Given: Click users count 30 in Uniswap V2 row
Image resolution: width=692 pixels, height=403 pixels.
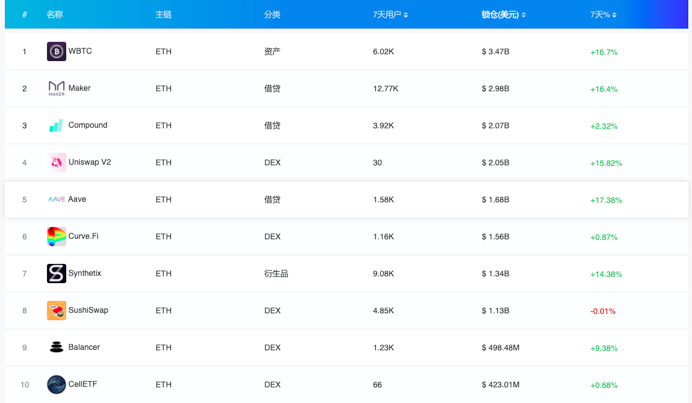Looking at the screenshot, I should (377, 163).
